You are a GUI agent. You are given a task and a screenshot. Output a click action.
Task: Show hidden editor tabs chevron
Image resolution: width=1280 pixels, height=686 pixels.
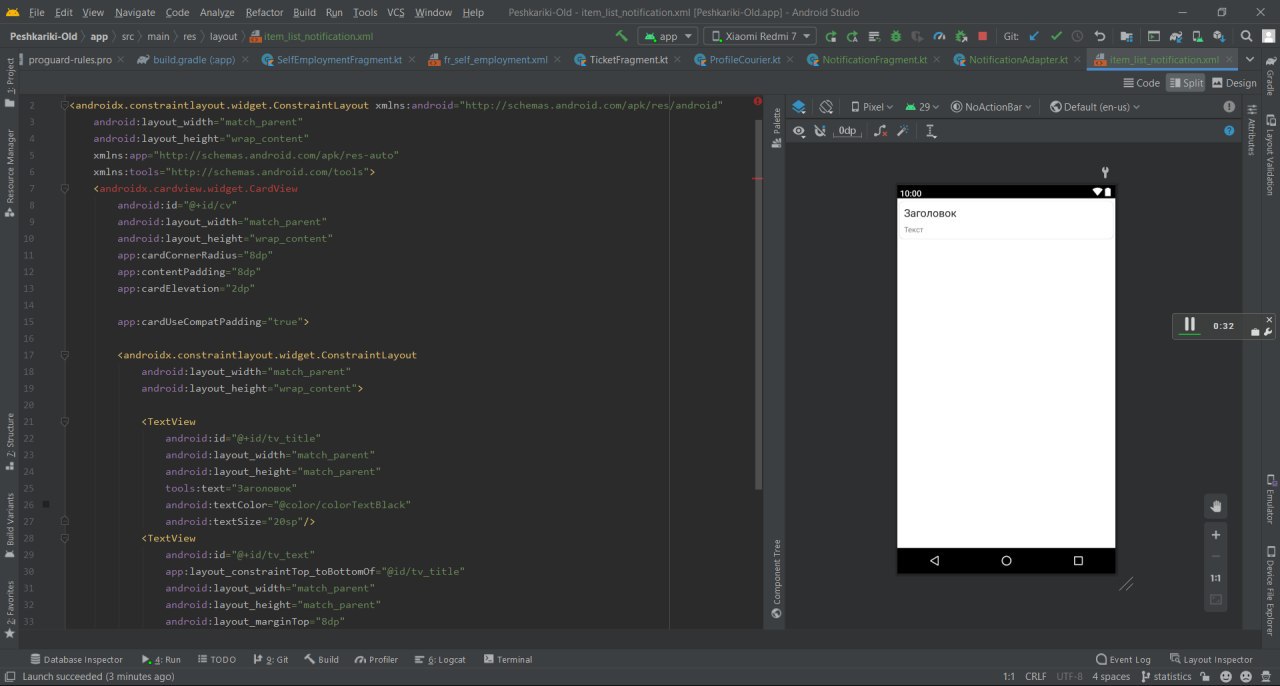1249,60
